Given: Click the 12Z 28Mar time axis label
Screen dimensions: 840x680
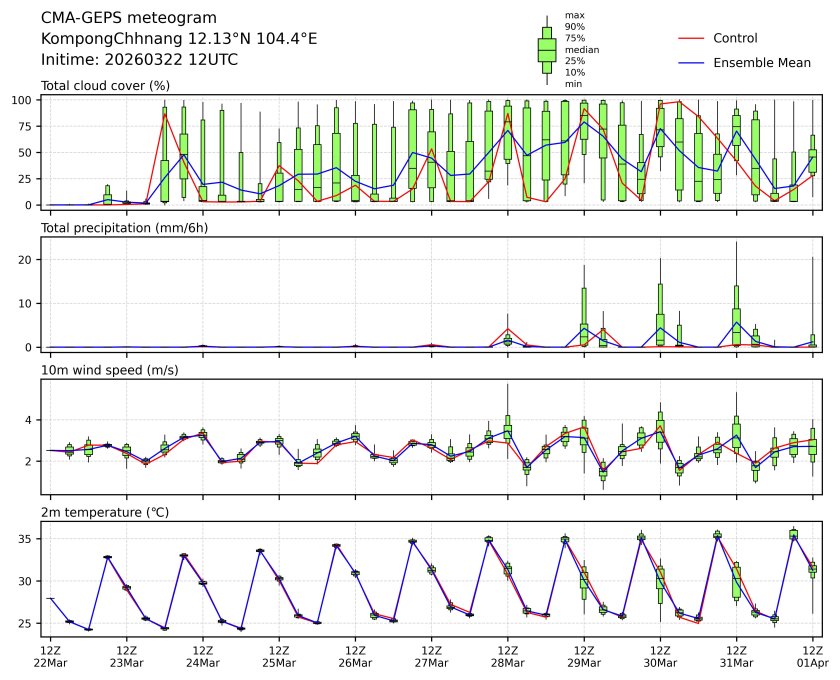Looking at the screenshot, I should tap(507, 655).
